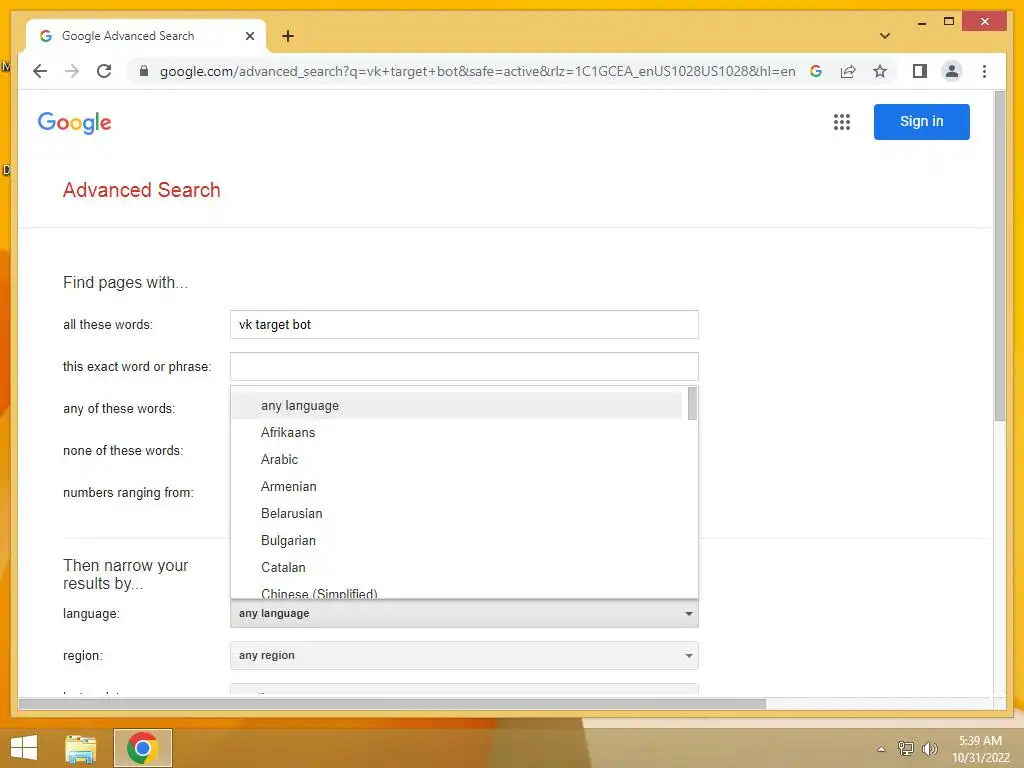Choose Afrikaans from the language list
The height and width of the screenshot is (768, 1024).
(457, 432)
